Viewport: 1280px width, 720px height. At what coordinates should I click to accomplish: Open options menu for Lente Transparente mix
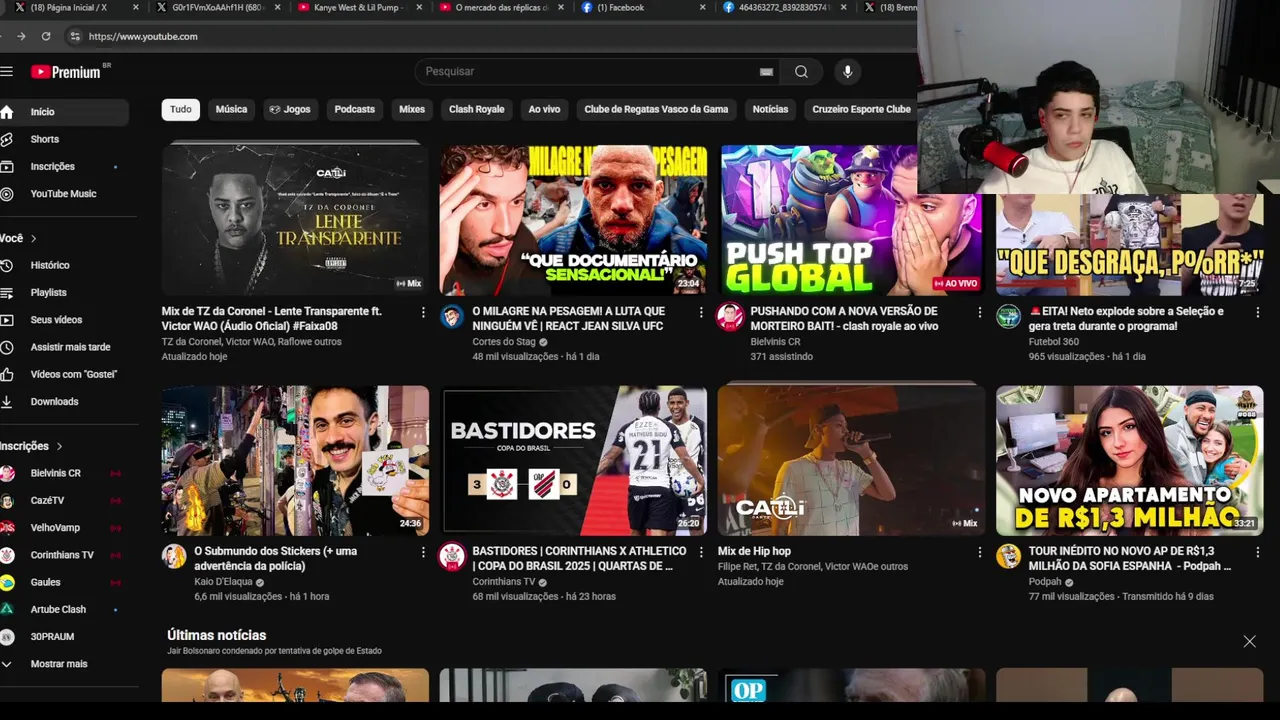(x=423, y=312)
